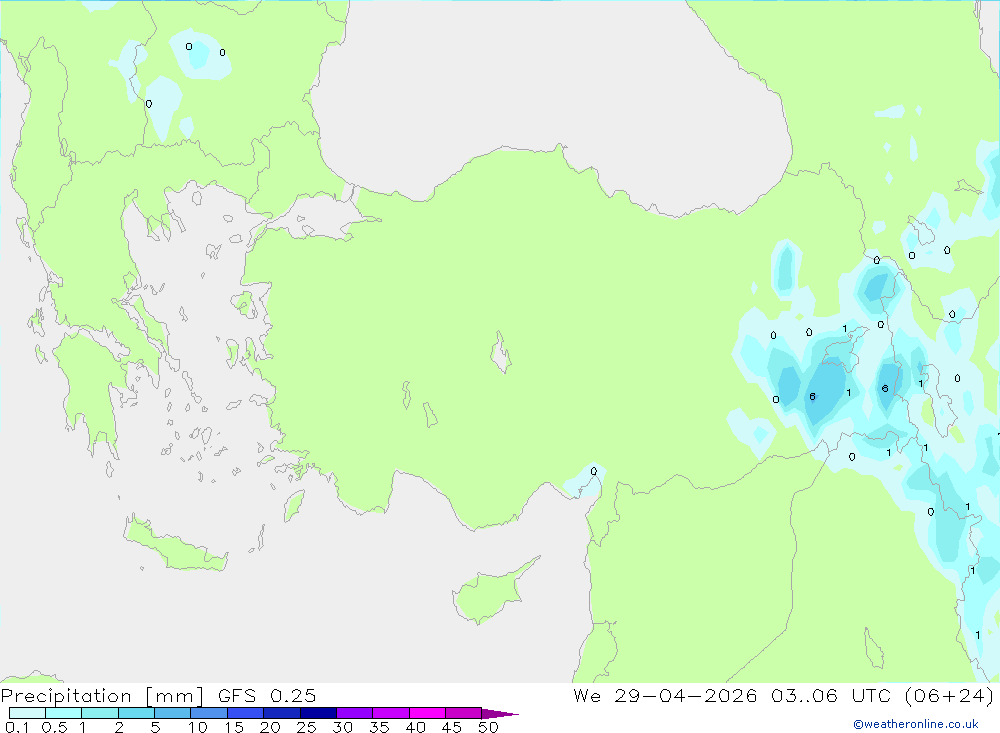This screenshot has width=1000, height=733.
Task: Click the 'We 29-04-2026' date text
Action: click(x=665, y=695)
